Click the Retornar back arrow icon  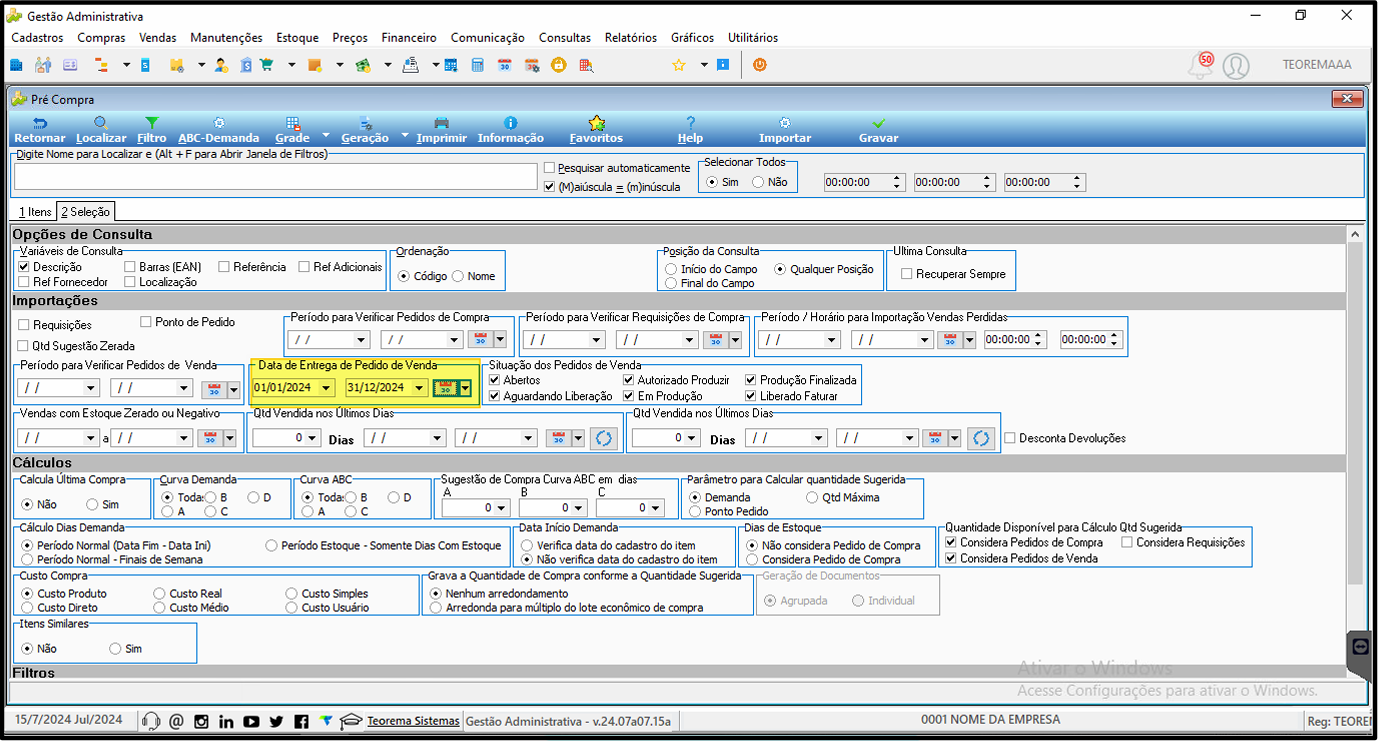pos(40,123)
